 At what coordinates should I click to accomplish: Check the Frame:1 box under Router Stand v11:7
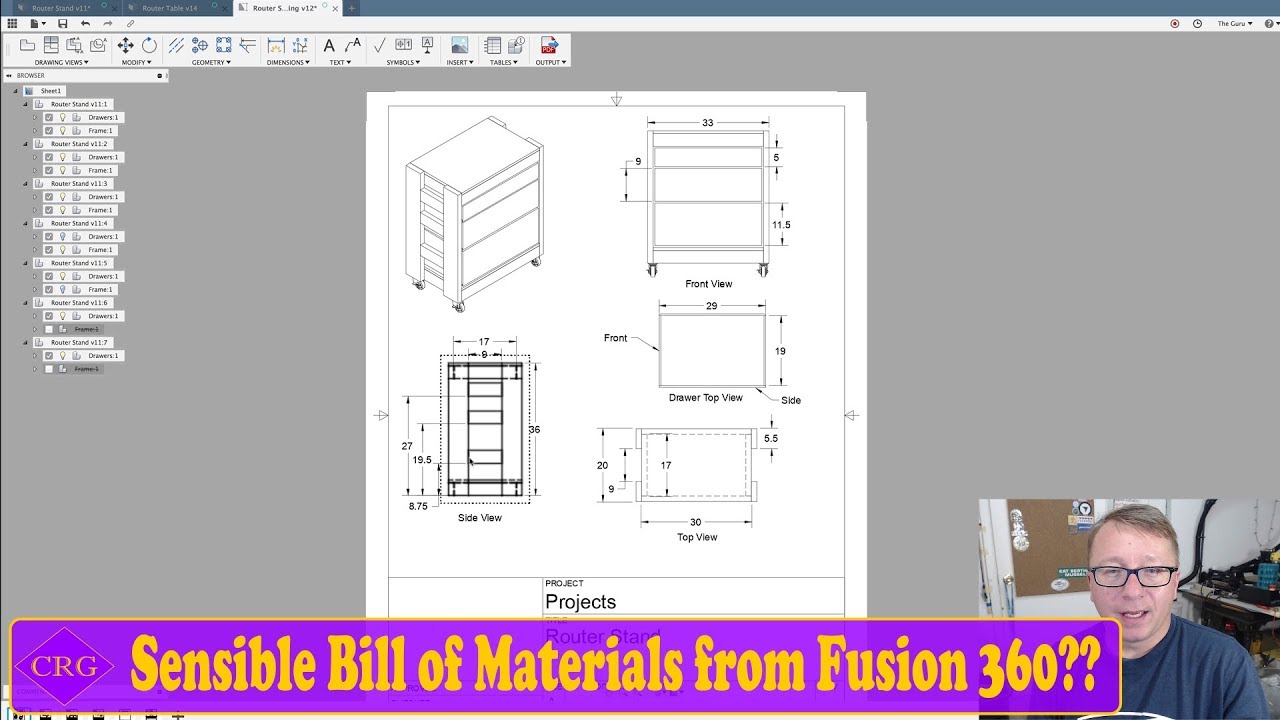click(x=49, y=369)
